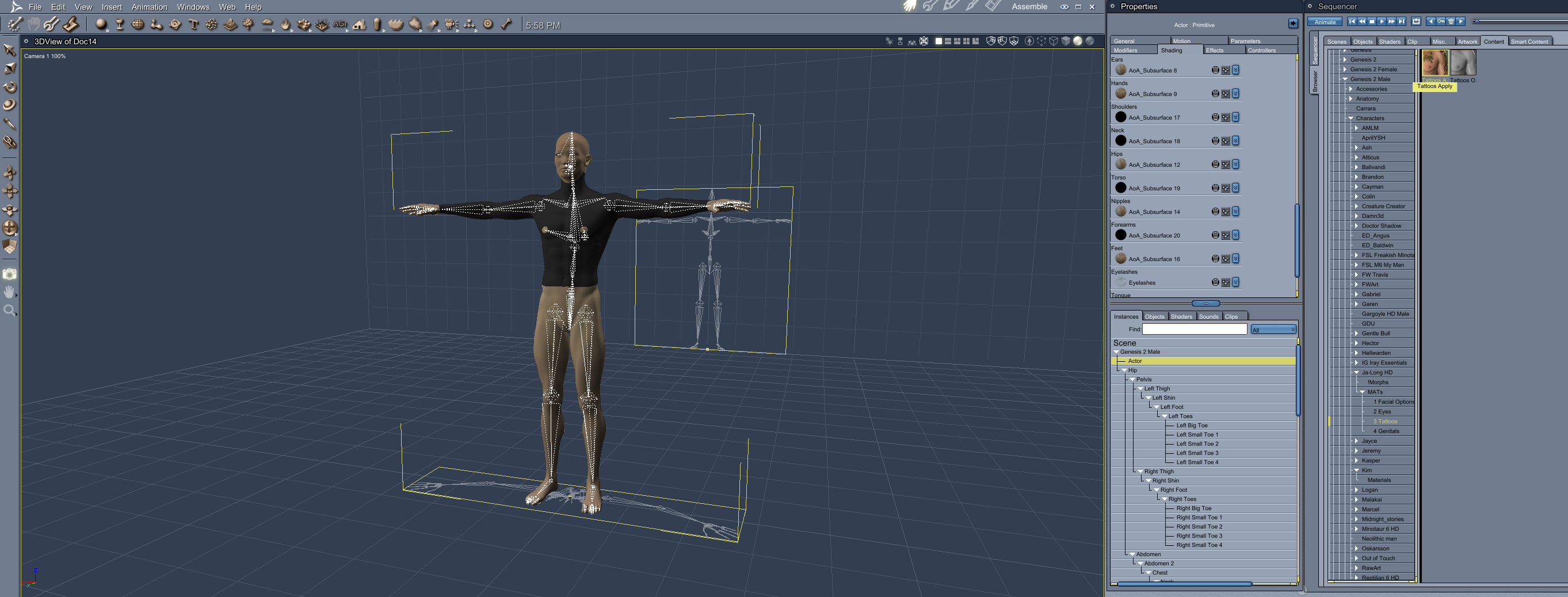The width and height of the screenshot is (1568, 597).
Task: Select the Rotate tool in left toolbar
Action: pos(10,87)
